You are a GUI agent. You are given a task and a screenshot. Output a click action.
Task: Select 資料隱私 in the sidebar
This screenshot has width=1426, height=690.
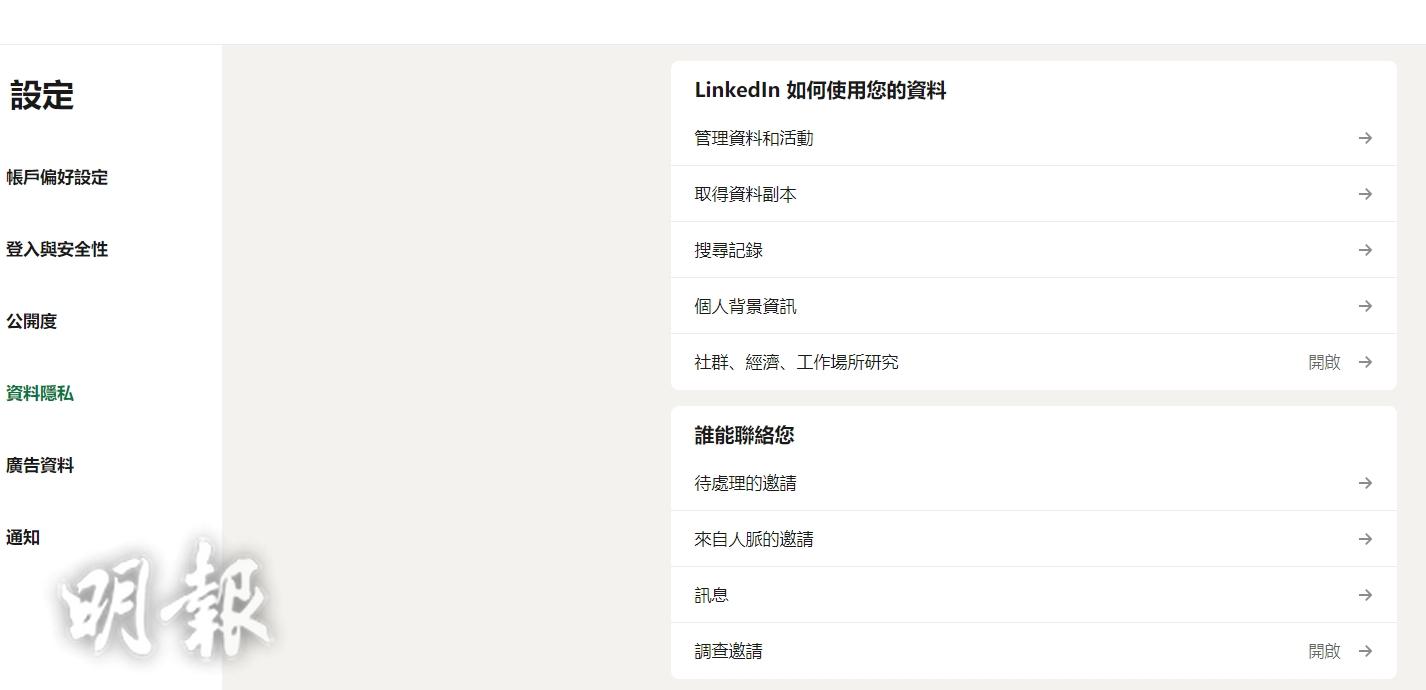(40, 393)
